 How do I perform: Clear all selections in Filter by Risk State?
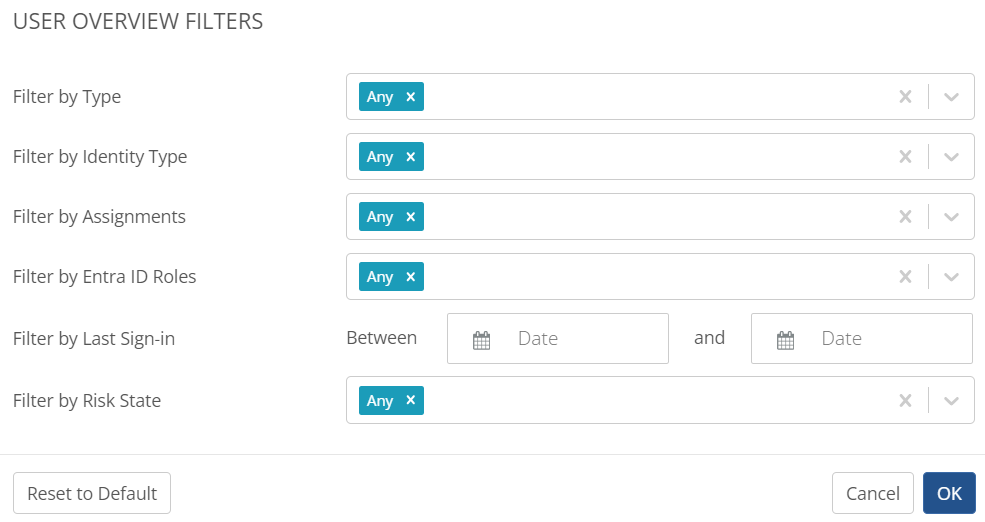coord(905,400)
